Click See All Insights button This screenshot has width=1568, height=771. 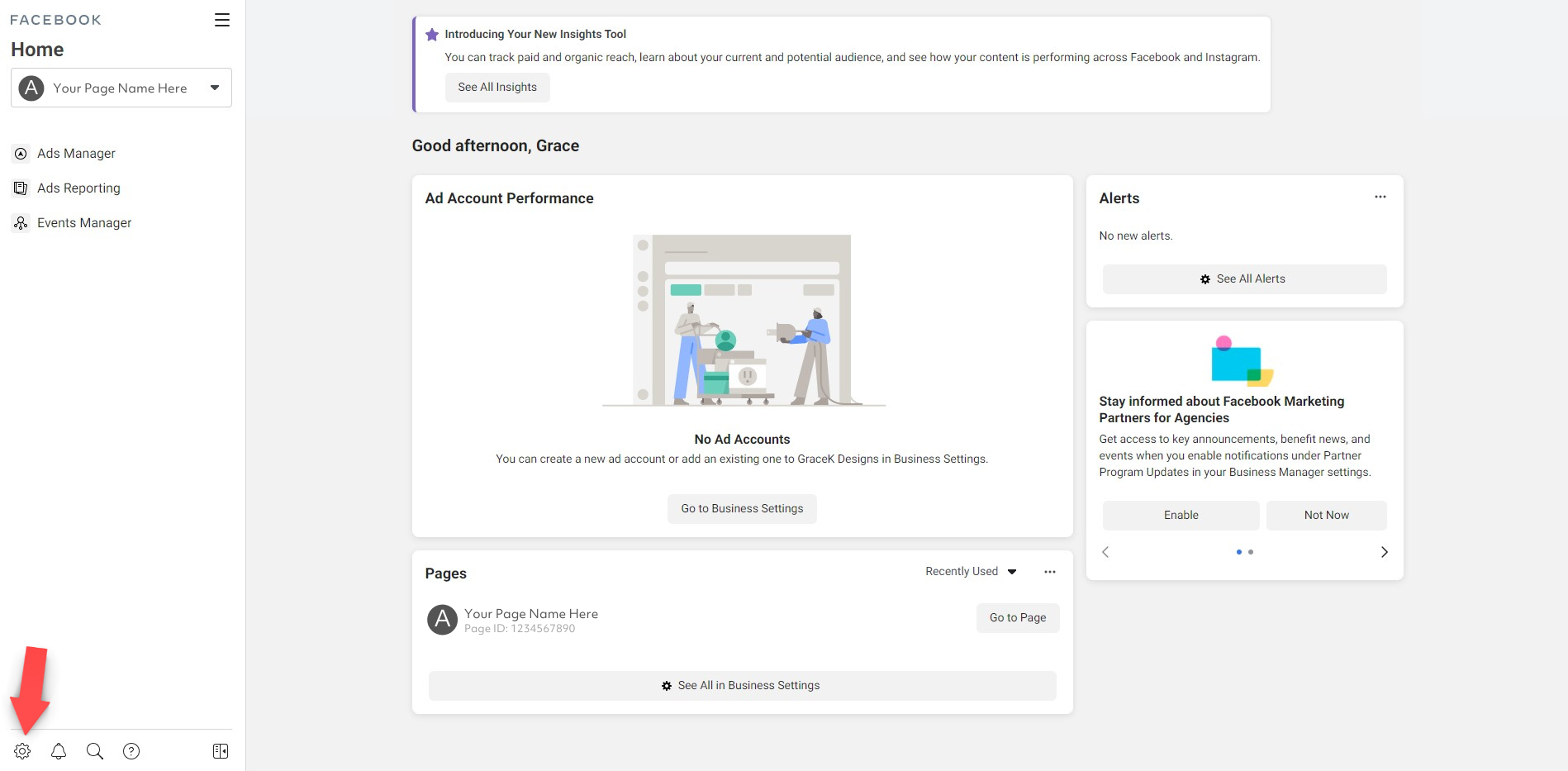tap(497, 88)
